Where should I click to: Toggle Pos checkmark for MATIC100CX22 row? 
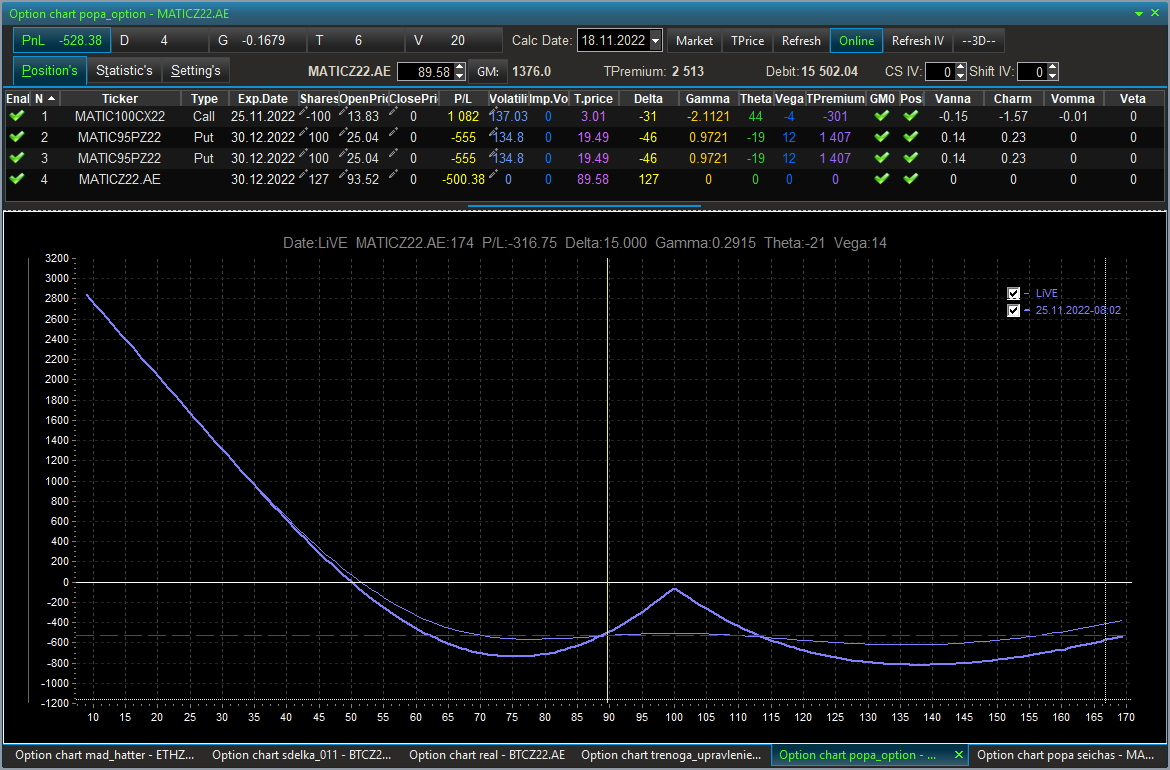910,116
